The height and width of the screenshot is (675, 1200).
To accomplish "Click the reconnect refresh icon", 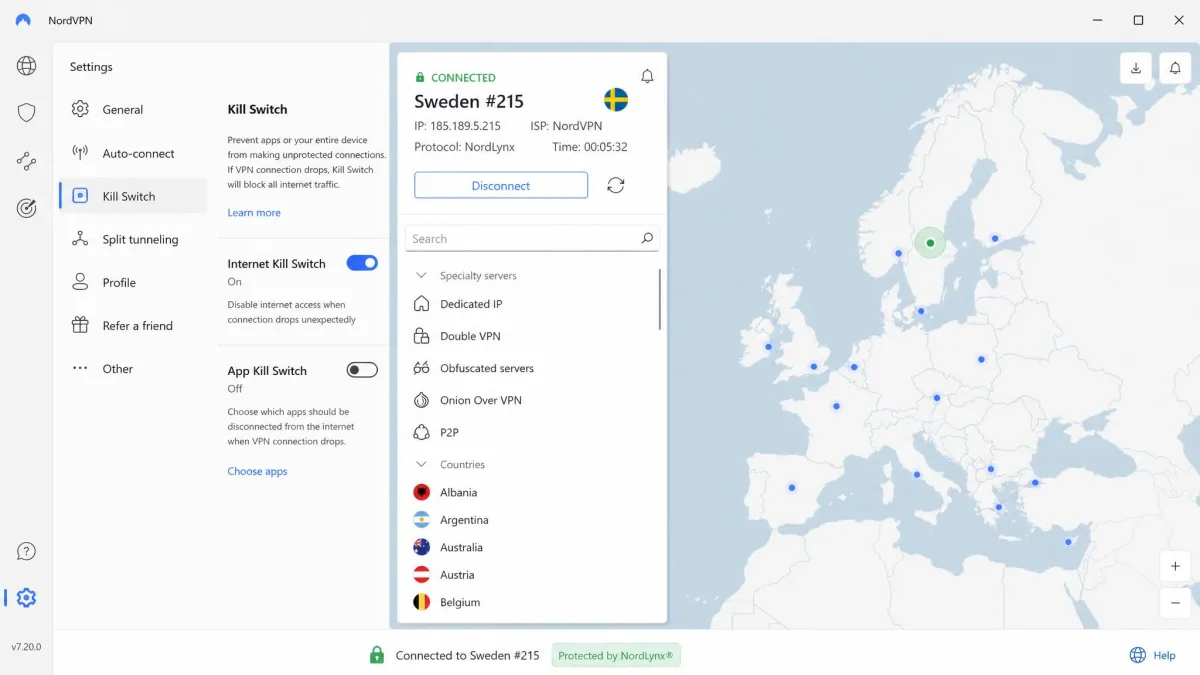I will [616, 185].
